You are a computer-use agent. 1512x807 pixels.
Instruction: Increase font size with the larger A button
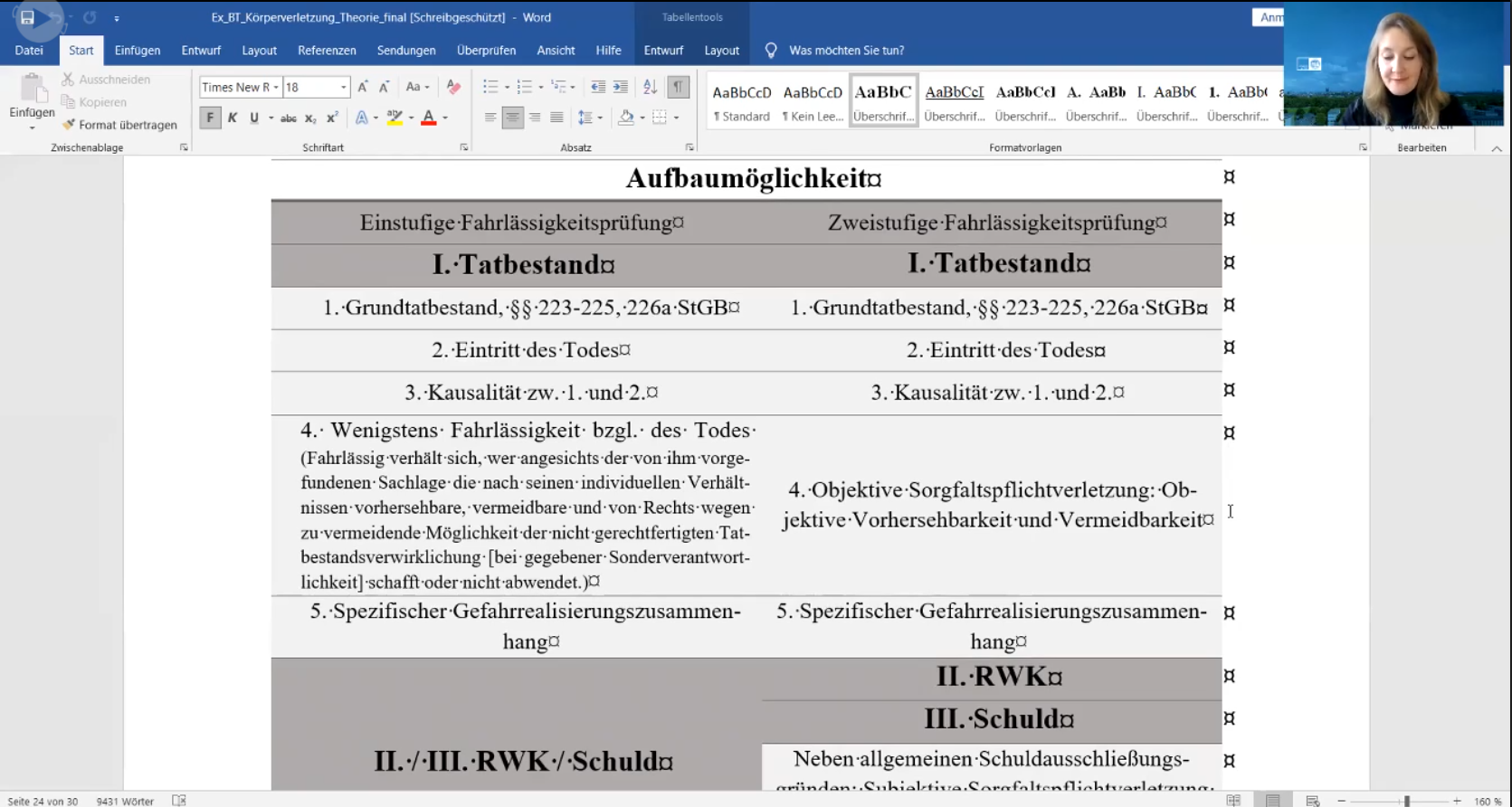pos(363,87)
